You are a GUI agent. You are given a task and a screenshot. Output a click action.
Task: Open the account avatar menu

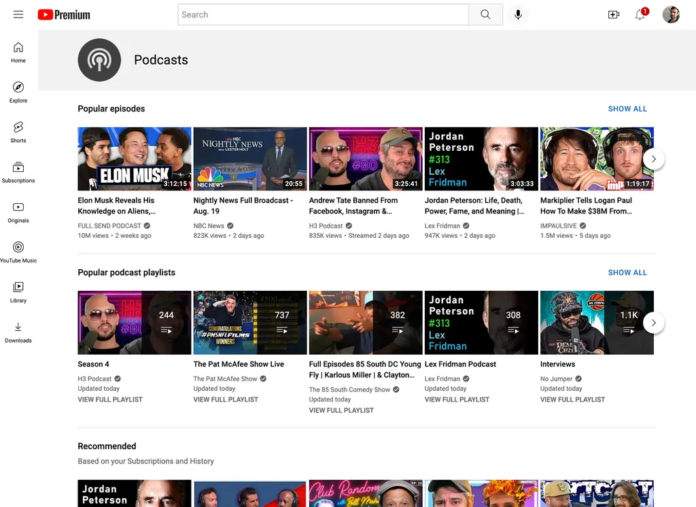(671, 14)
